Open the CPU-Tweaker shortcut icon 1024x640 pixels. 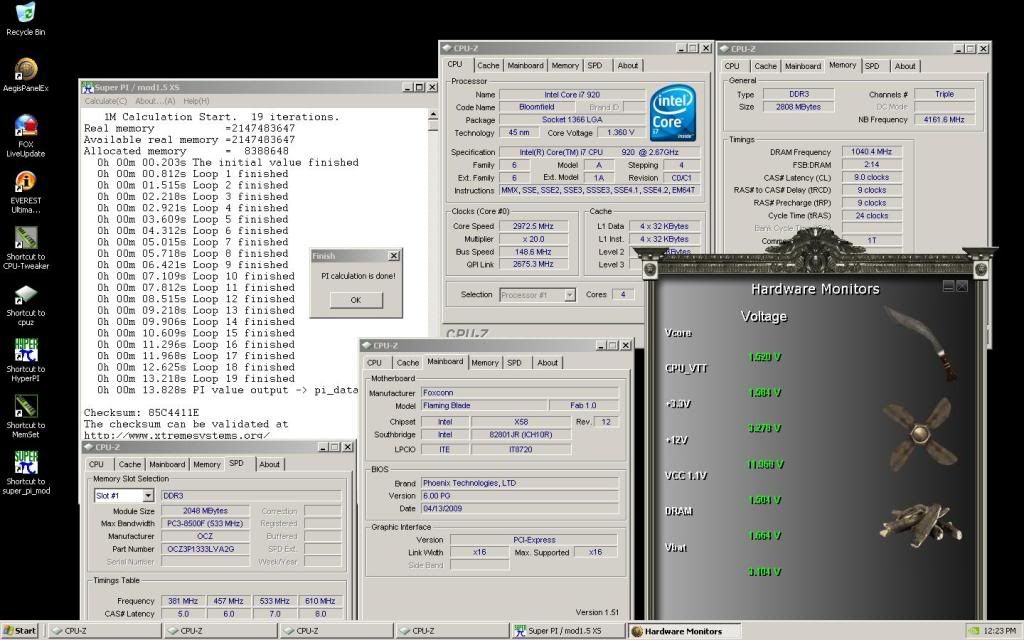click(25, 238)
